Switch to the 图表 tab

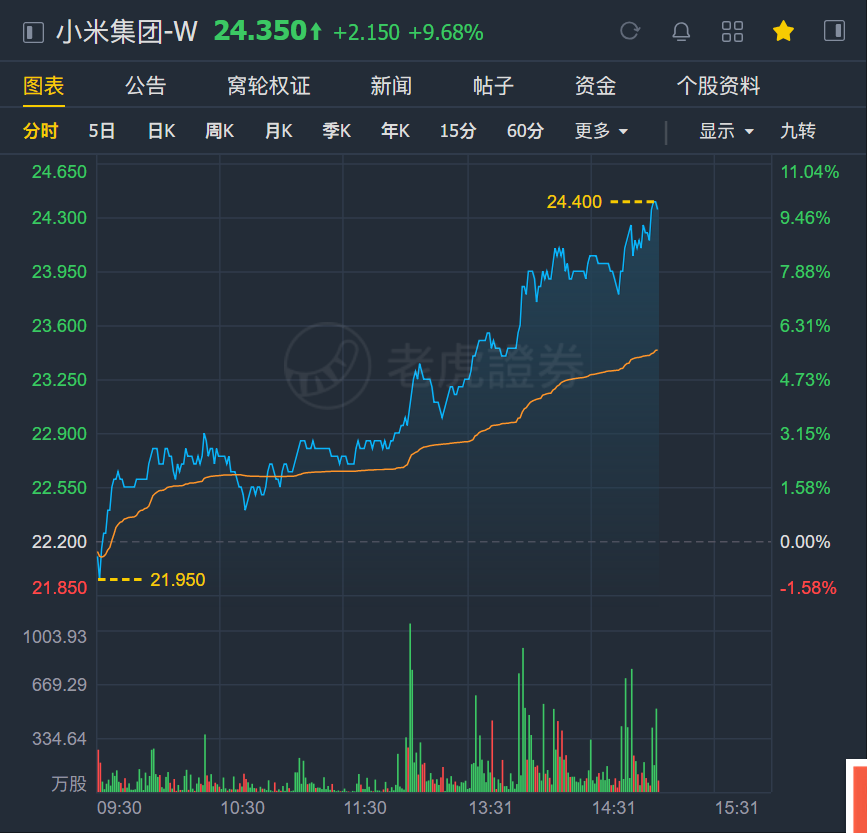[x=44, y=86]
